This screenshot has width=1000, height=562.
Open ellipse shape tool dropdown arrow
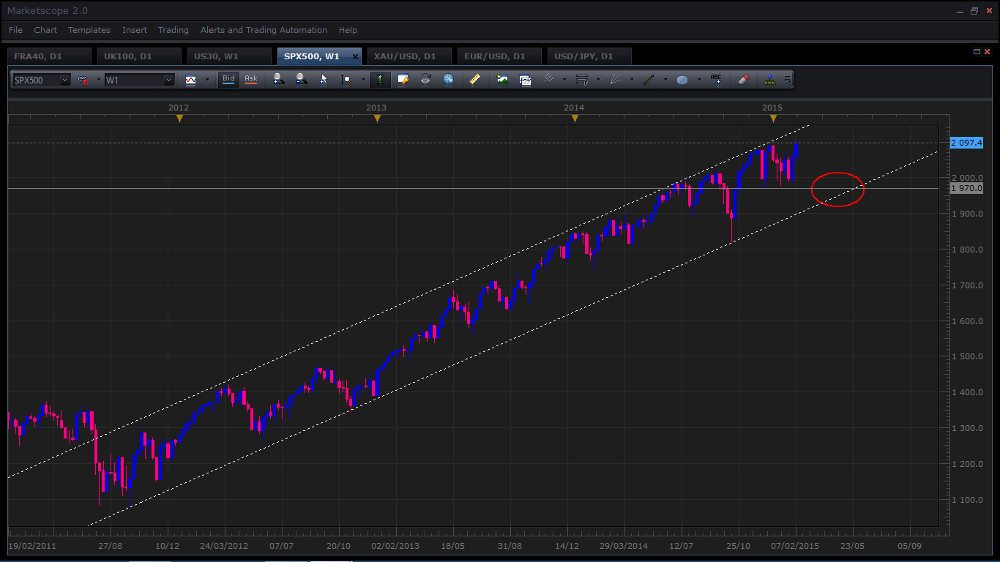pos(699,80)
